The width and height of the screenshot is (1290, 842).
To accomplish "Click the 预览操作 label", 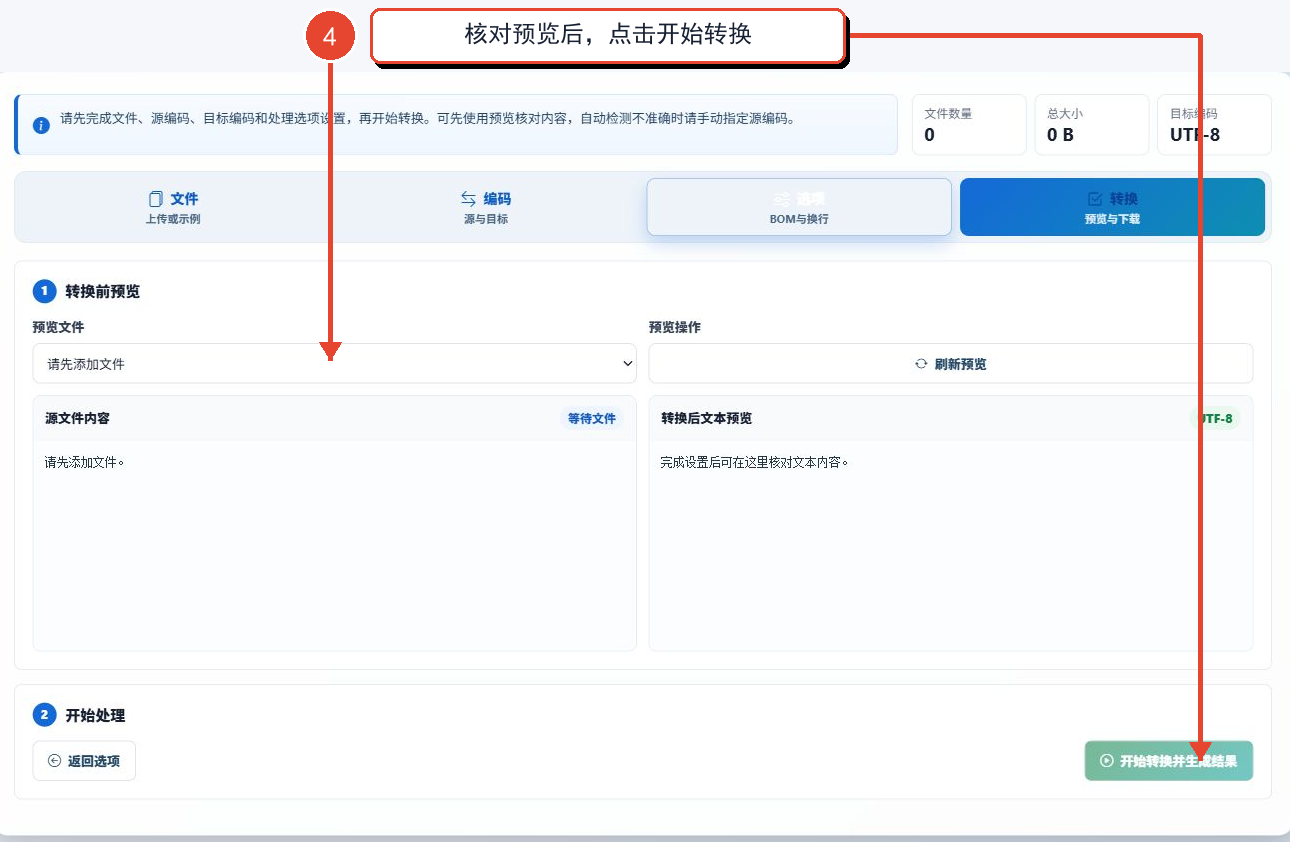I will click(x=675, y=327).
